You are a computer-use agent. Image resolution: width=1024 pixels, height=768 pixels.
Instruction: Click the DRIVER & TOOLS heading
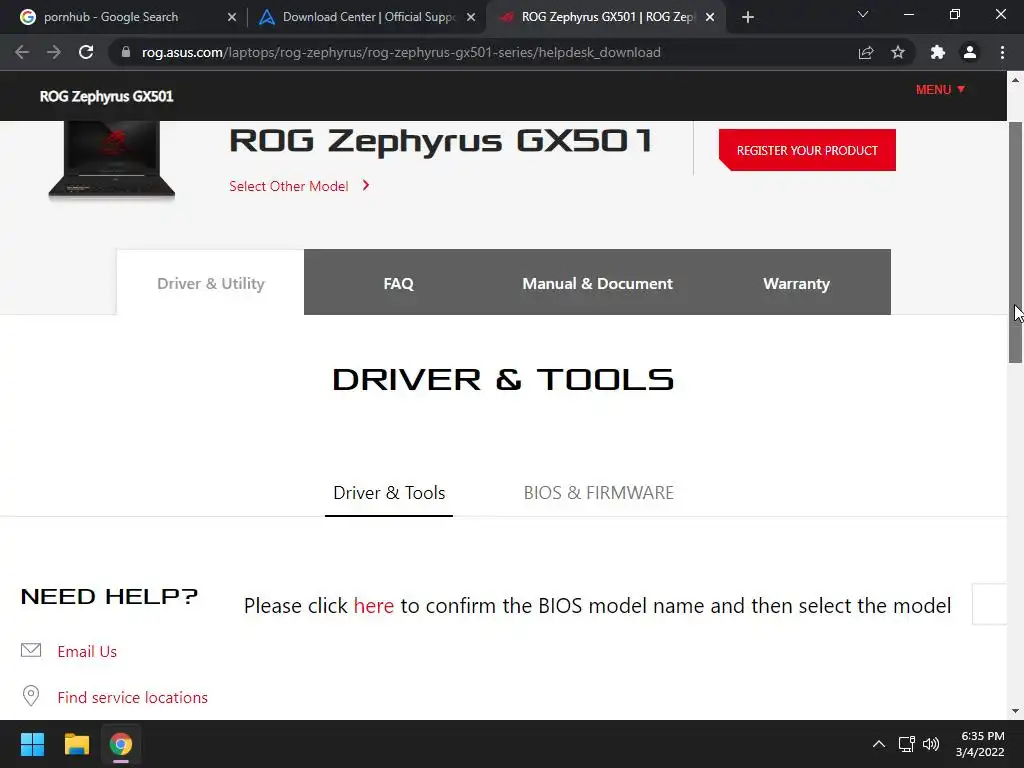503,379
